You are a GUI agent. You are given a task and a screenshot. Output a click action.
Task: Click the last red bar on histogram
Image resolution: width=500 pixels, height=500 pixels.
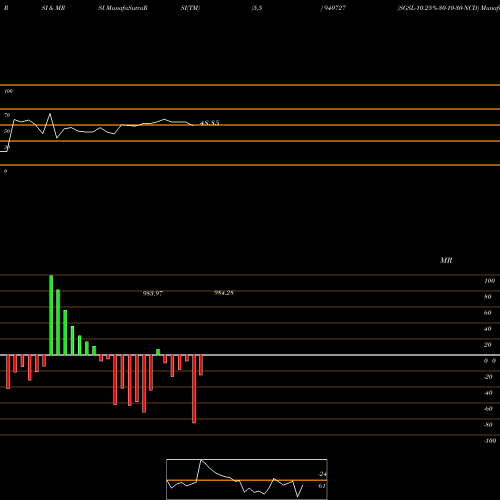pyautogui.click(x=201, y=365)
